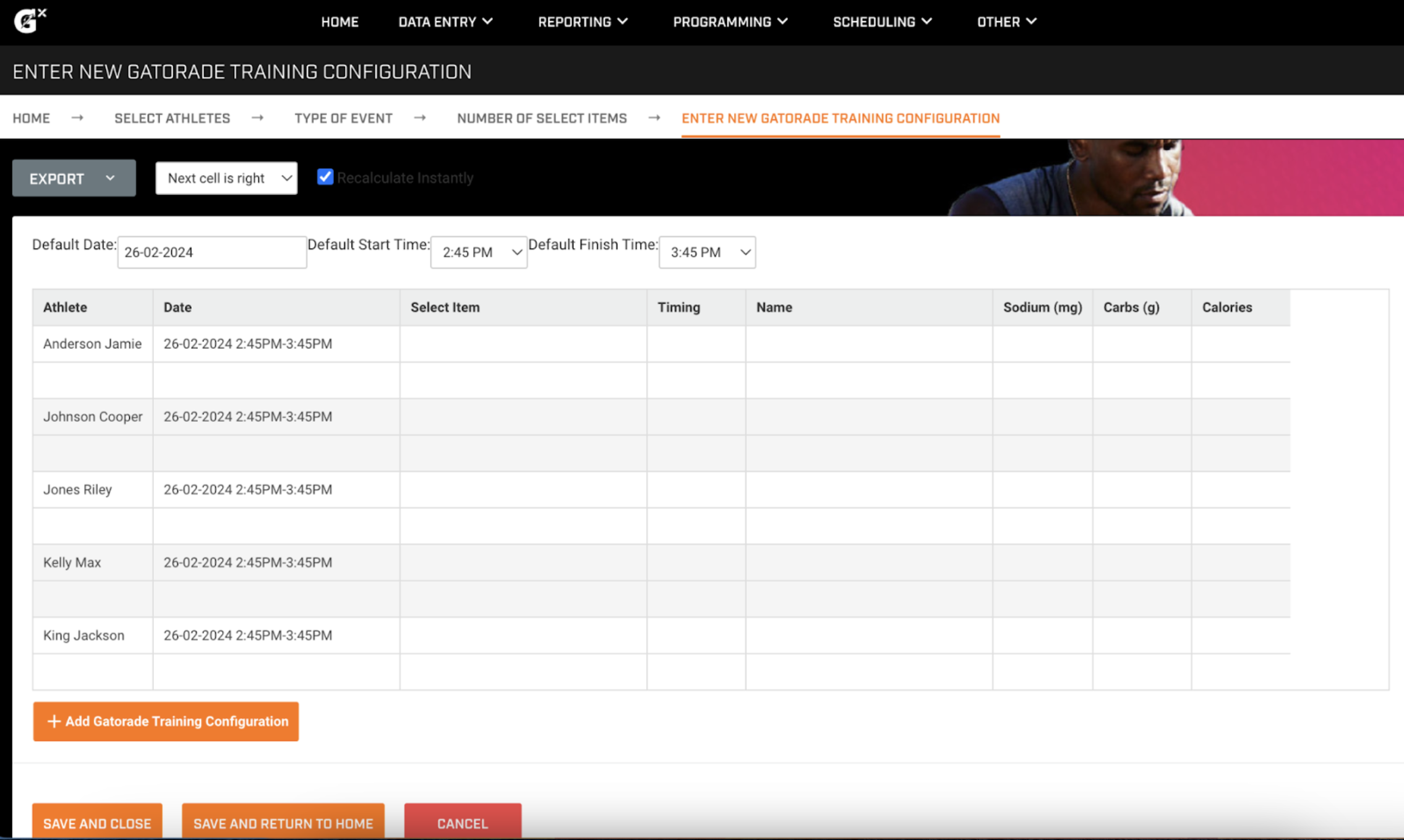Select the Home navigation item
The image size is (1404, 840).
[x=340, y=22]
